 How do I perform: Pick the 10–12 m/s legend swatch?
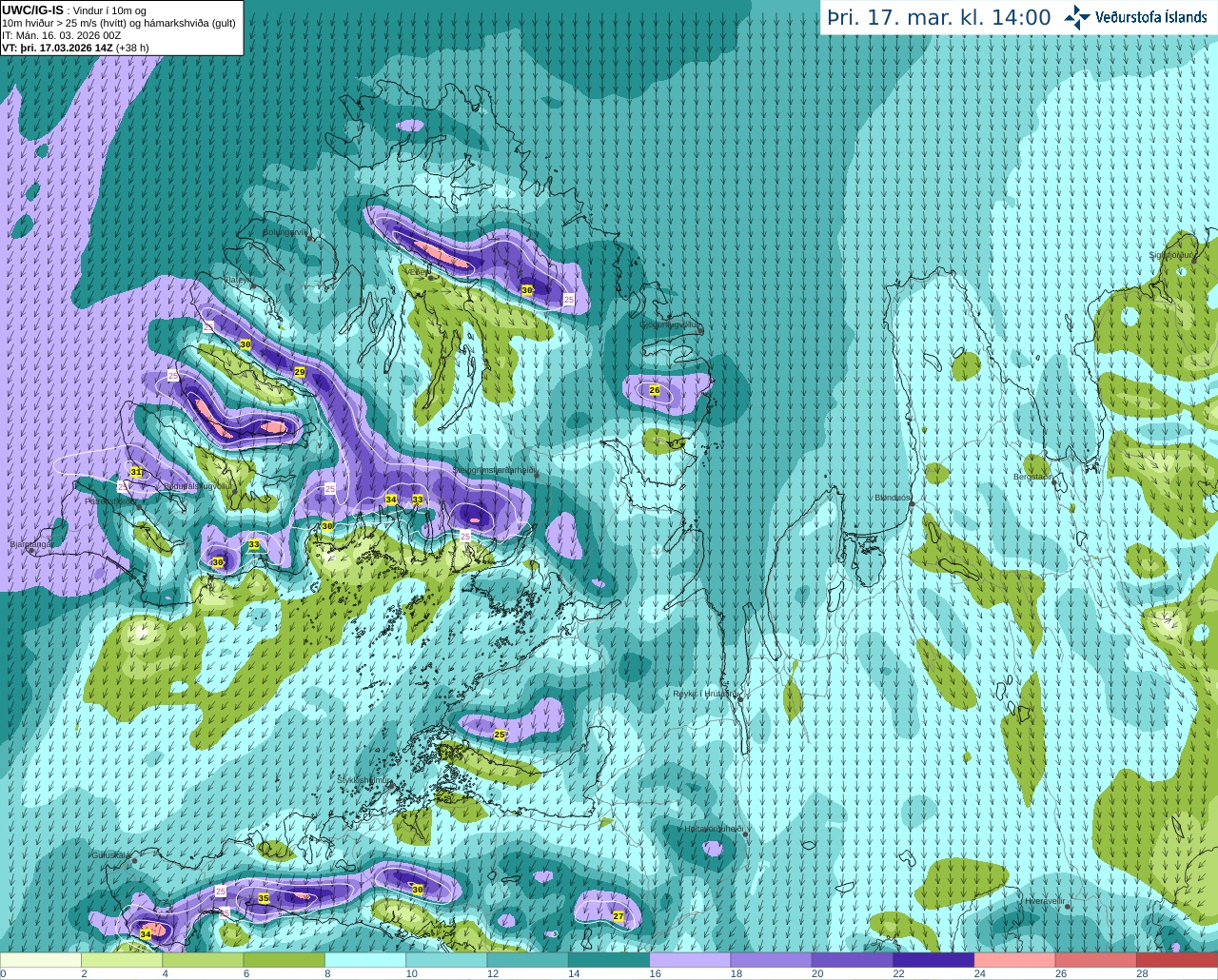tap(446, 960)
